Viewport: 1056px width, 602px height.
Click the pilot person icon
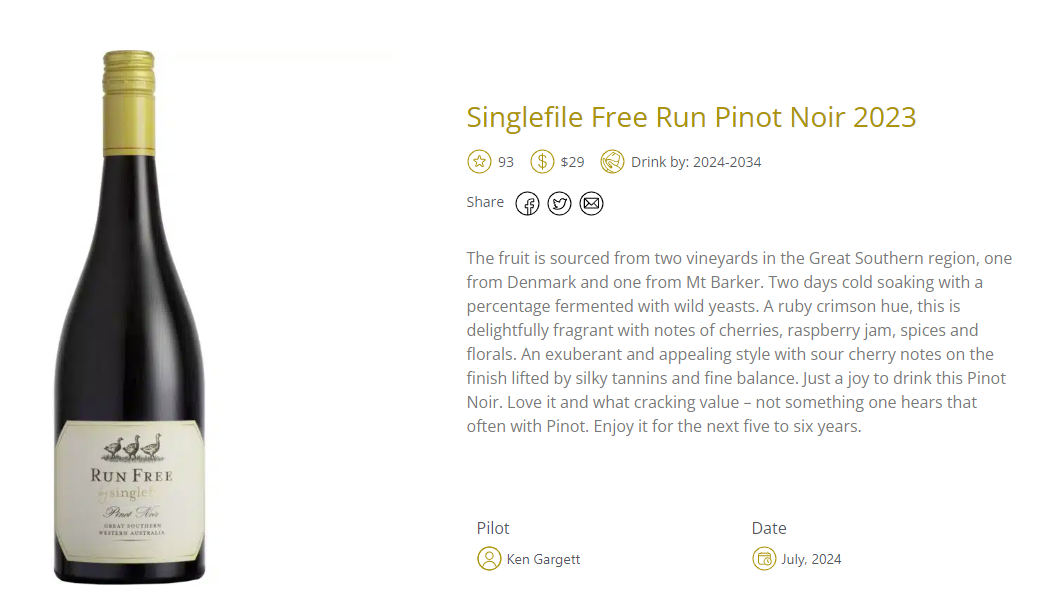(489, 559)
